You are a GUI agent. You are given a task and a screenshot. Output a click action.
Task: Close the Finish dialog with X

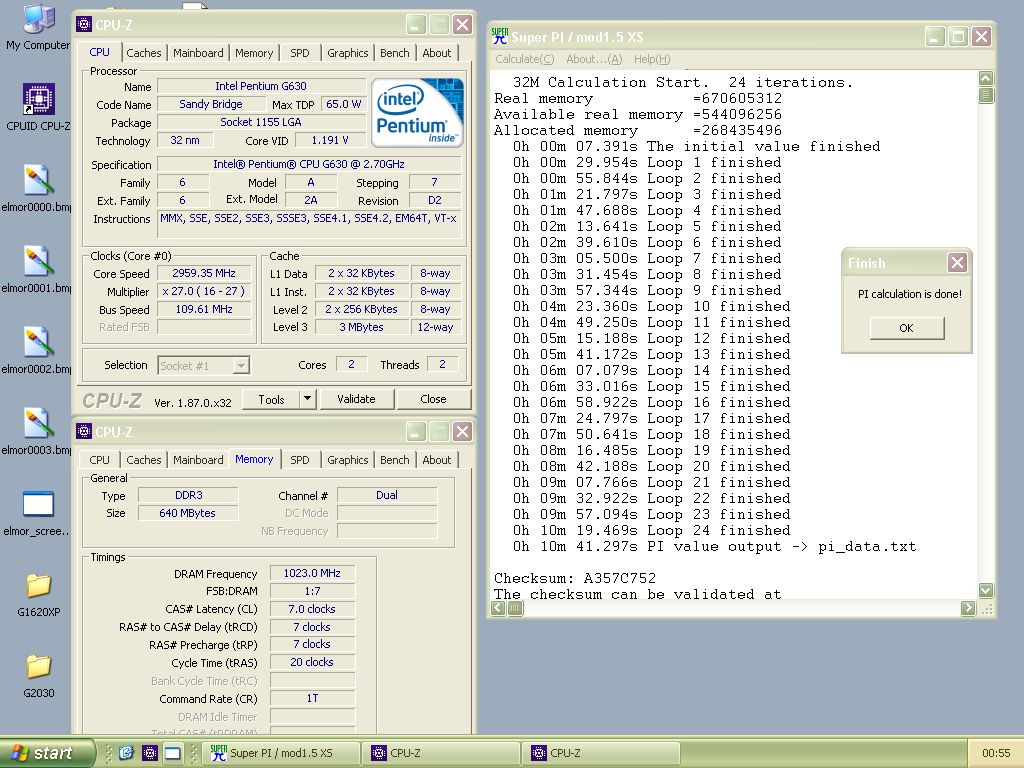pyautogui.click(x=957, y=263)
